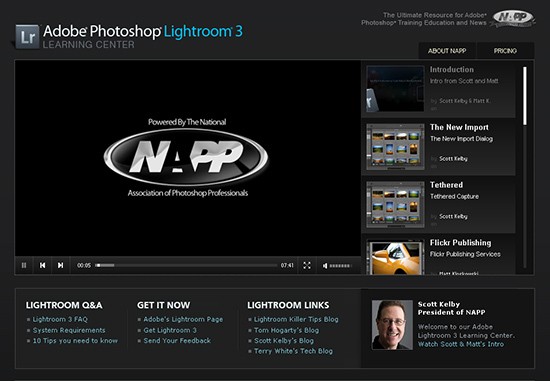
Task: Click Watch Scott & Matt's Intro link
Action: [x=461, y=344]
